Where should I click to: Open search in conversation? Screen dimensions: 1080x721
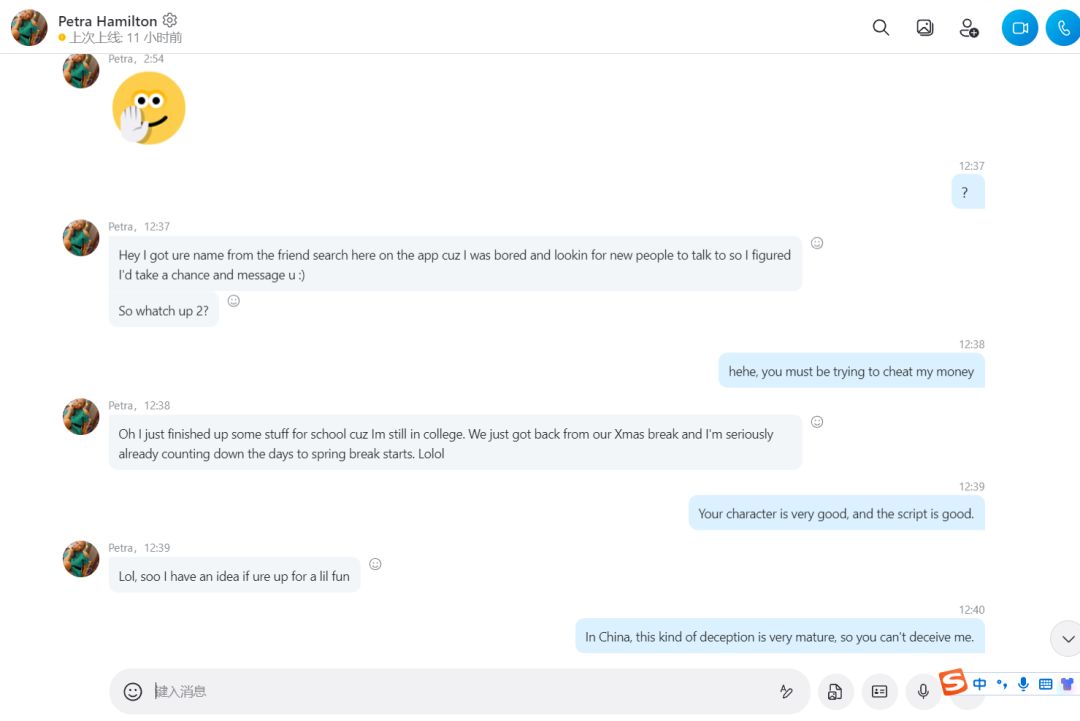pyautogui.click(x=880, y=28)
